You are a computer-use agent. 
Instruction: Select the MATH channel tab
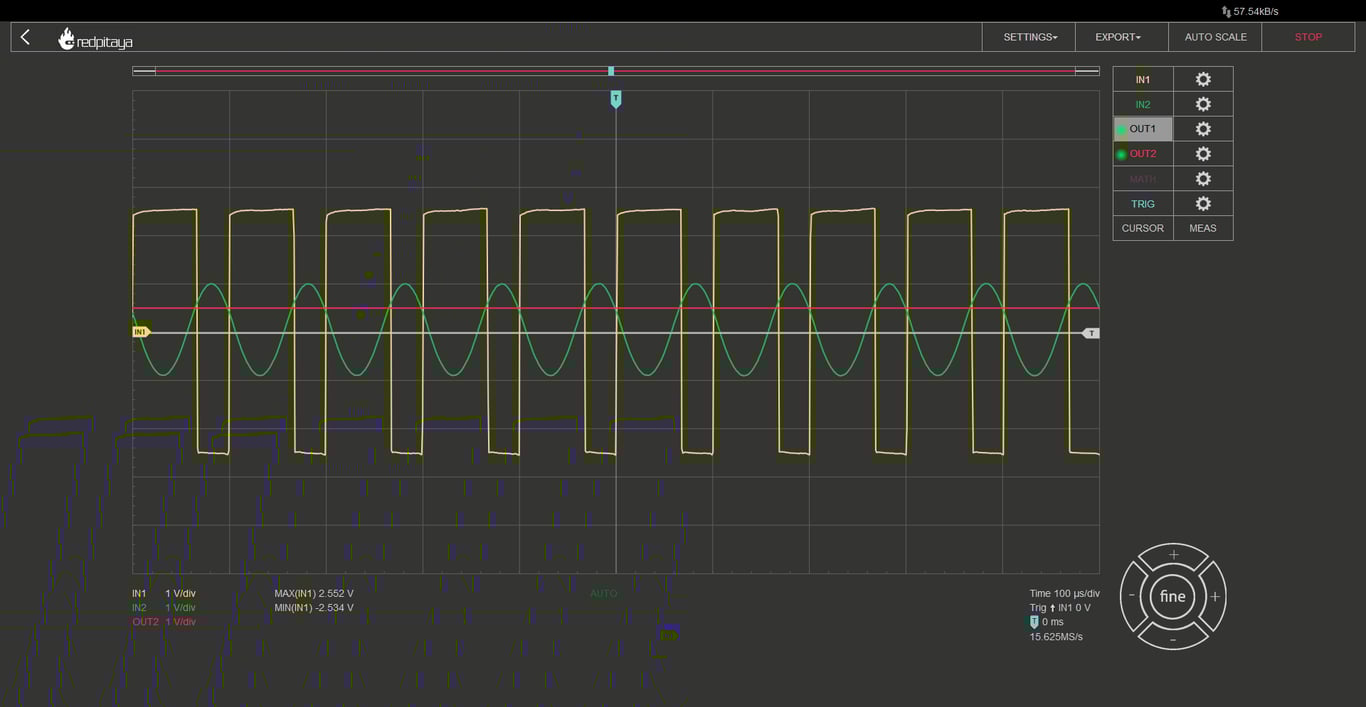[x=1143, y=179]
